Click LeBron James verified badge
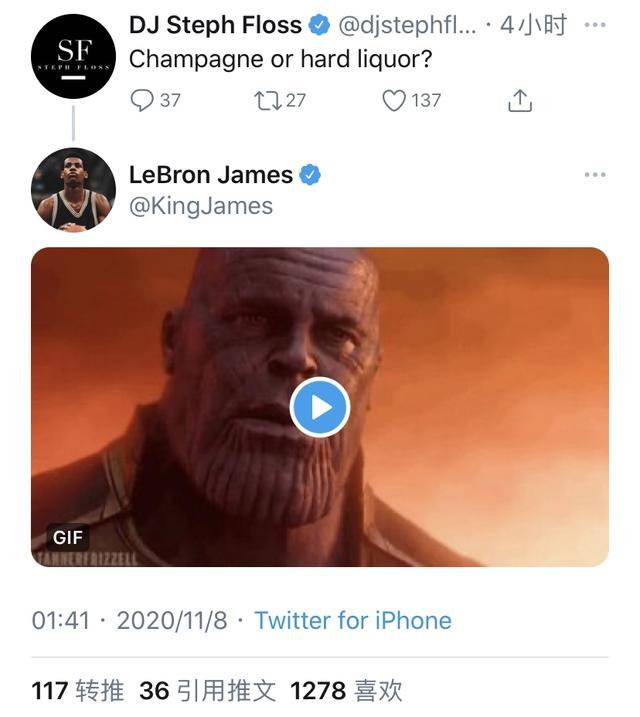Viewport: 640px width, 717px height. [311, 175]
